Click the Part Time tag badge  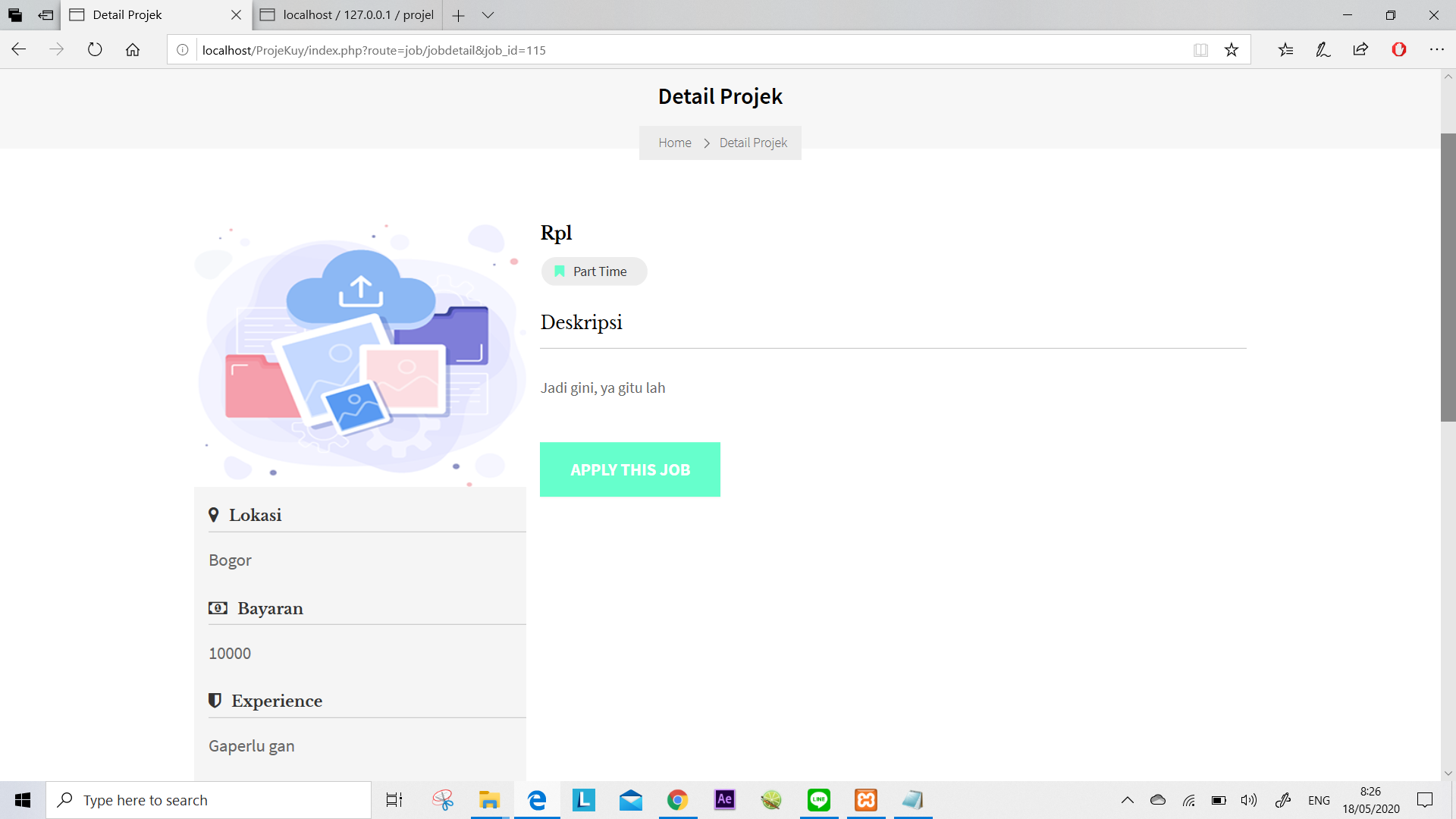click(594, 271)
